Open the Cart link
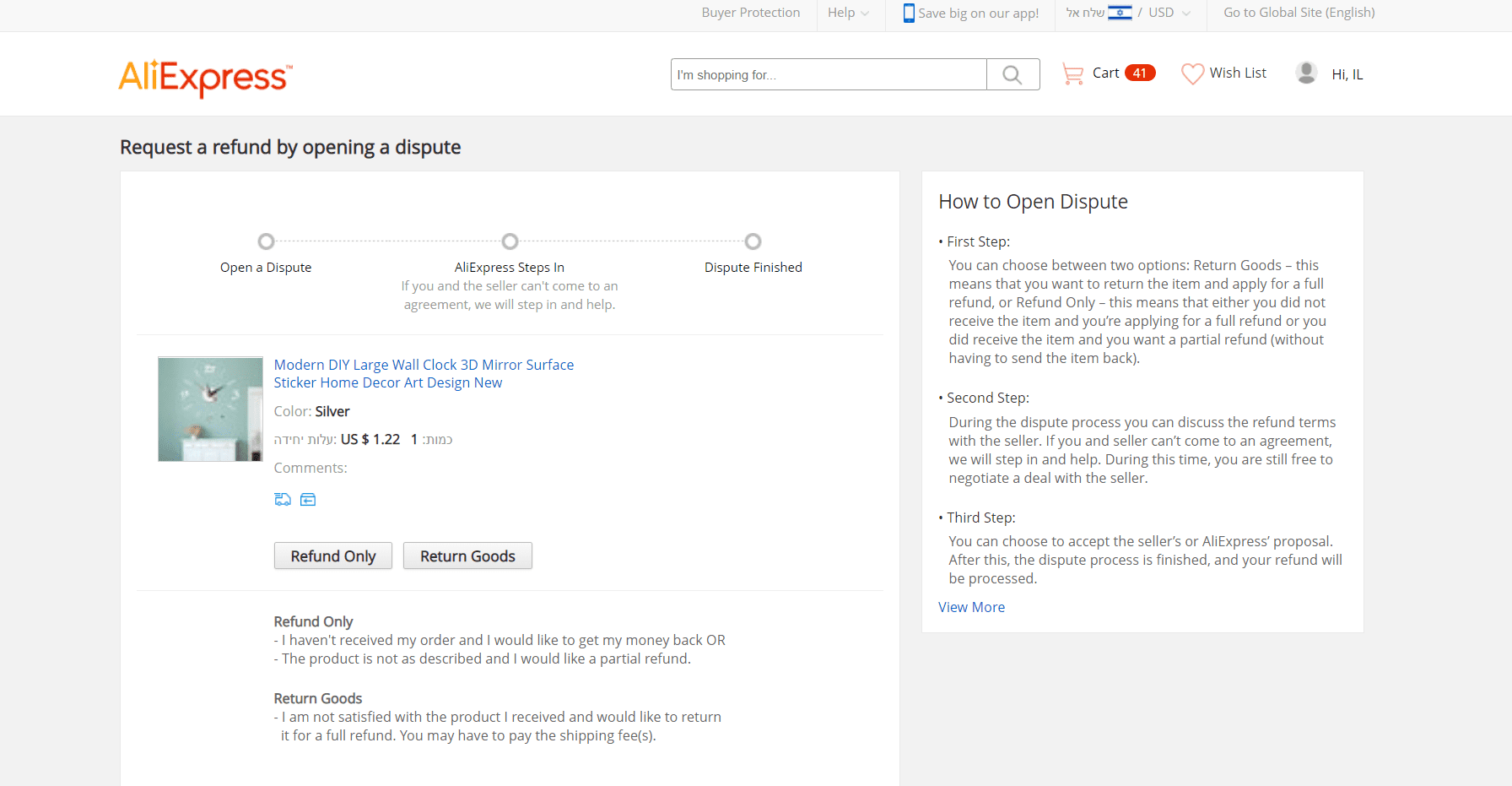The width and height of the screenshot is (1512, 786). (1105, 73)
